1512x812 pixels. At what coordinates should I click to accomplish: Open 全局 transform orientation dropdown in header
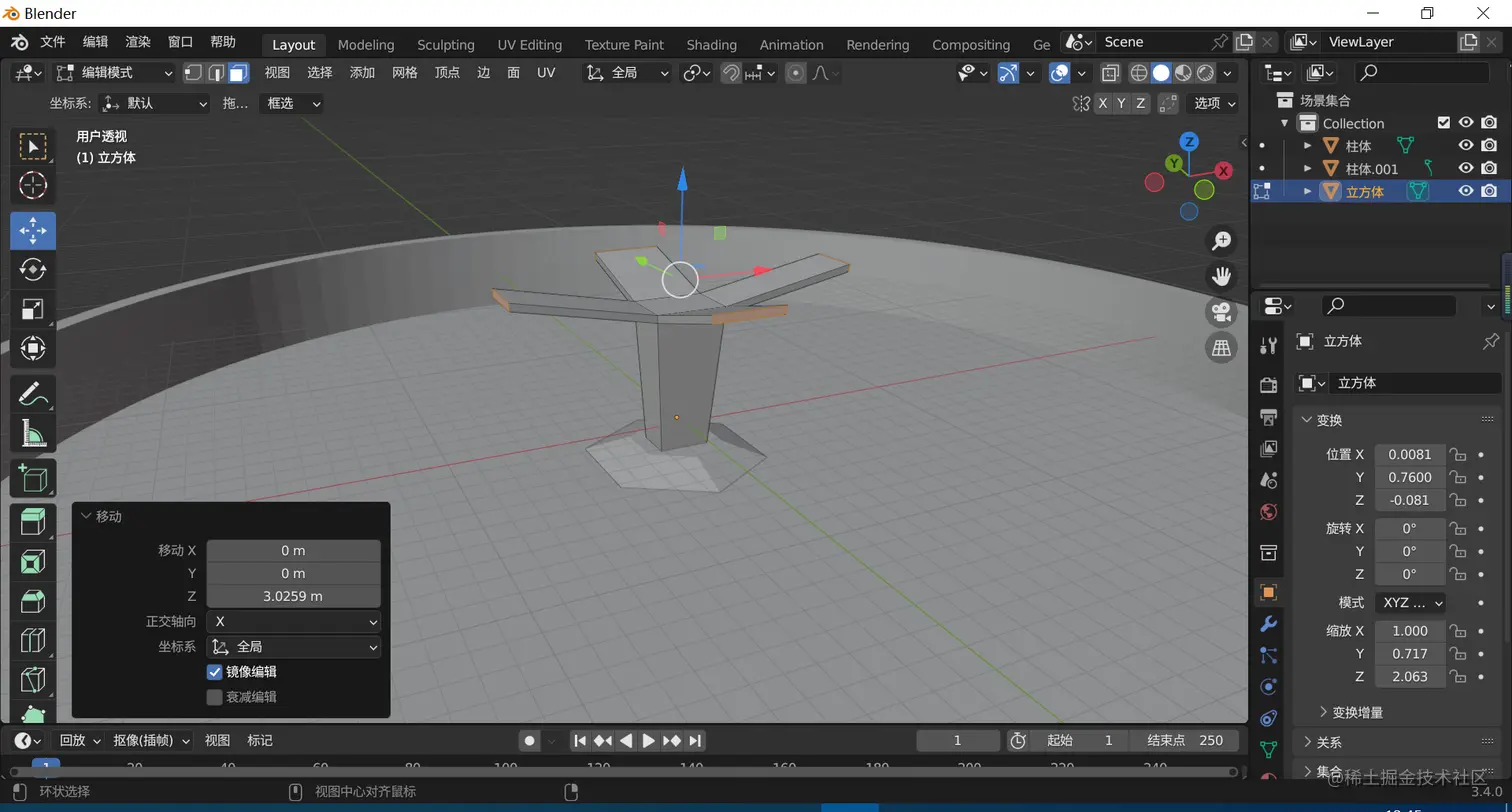[628, 73]
